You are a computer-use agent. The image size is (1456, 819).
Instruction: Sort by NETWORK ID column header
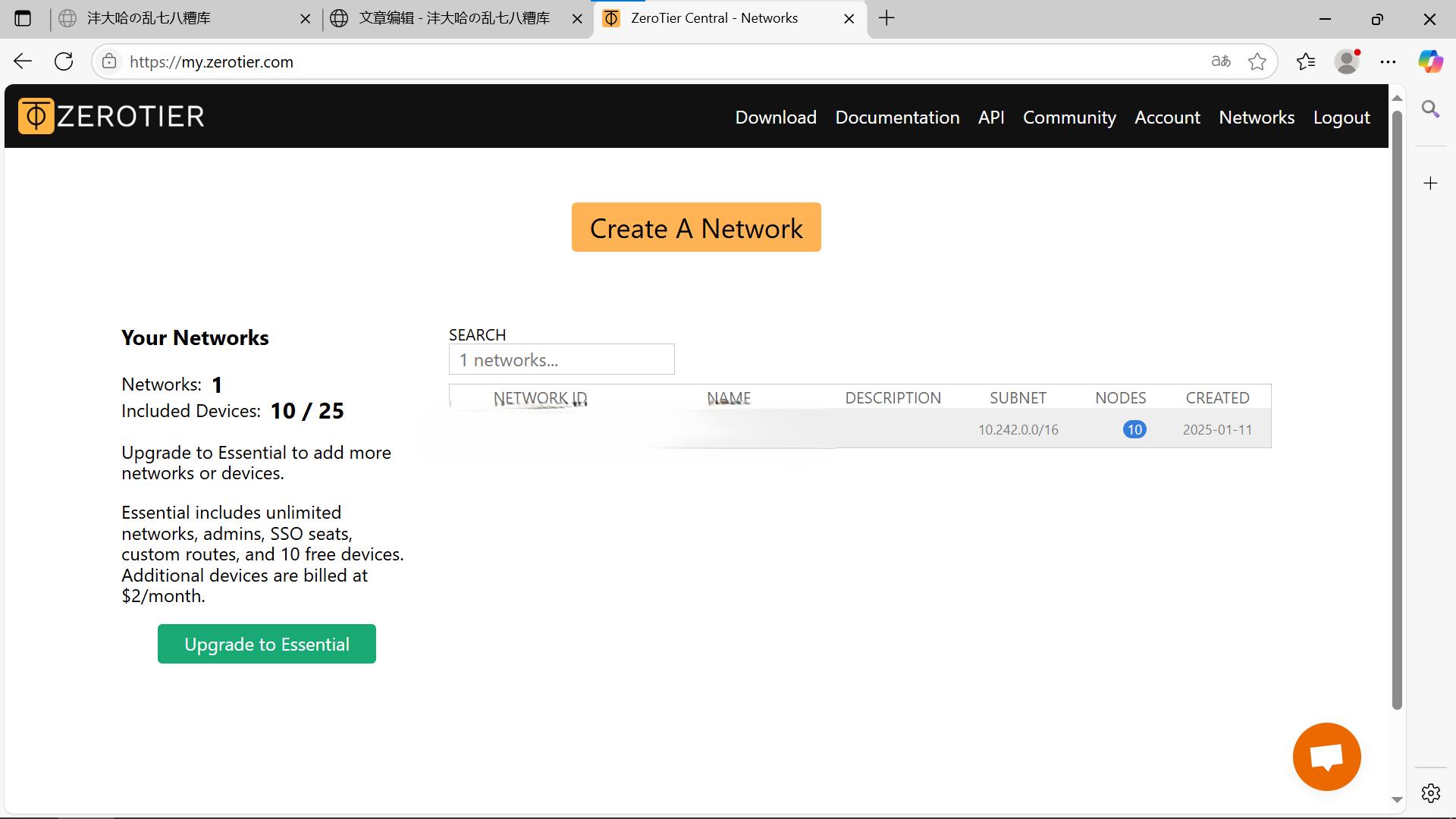pyautogui.click(x=541, y=398)
